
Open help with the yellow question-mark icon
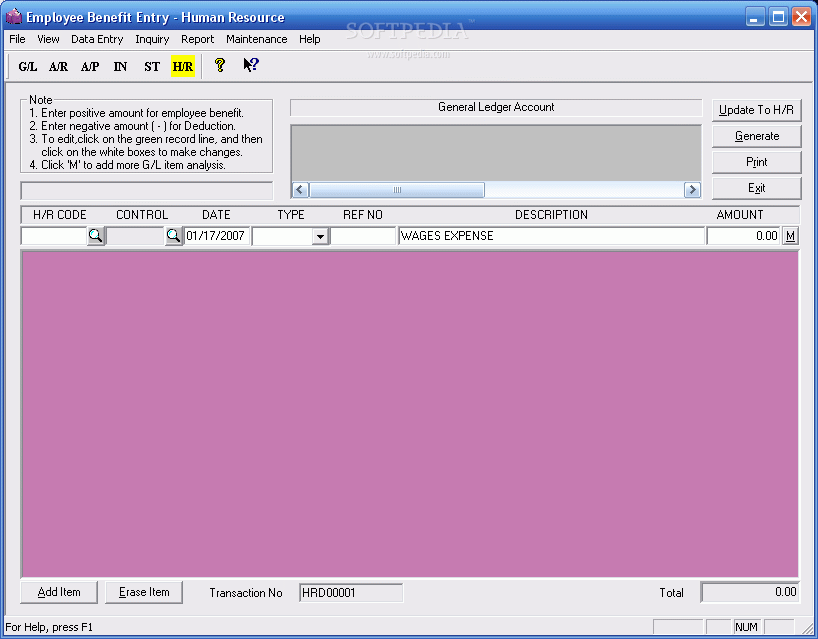click(x=220, y=66)
